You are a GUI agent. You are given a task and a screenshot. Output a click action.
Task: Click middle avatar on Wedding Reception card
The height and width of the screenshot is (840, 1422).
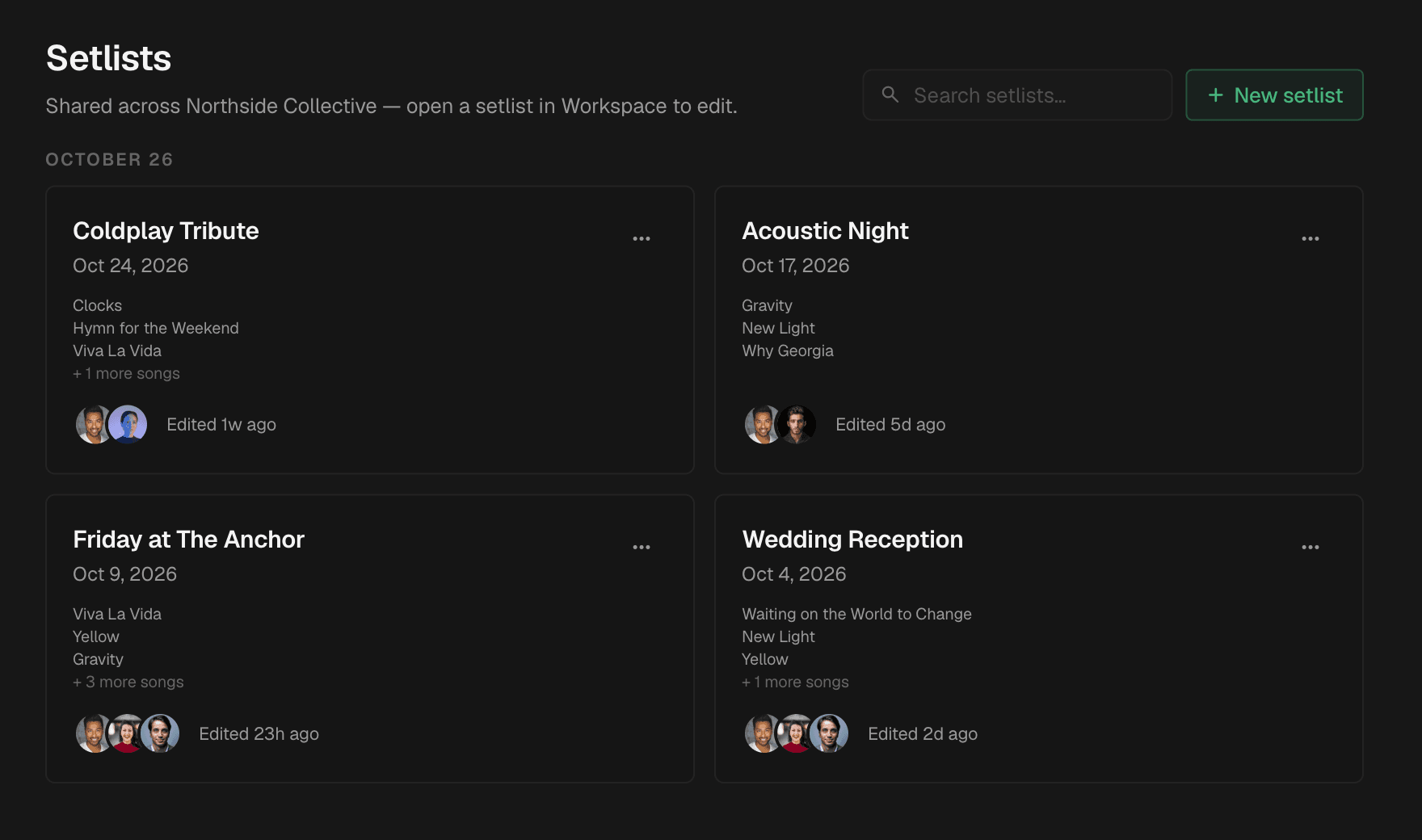796,733
